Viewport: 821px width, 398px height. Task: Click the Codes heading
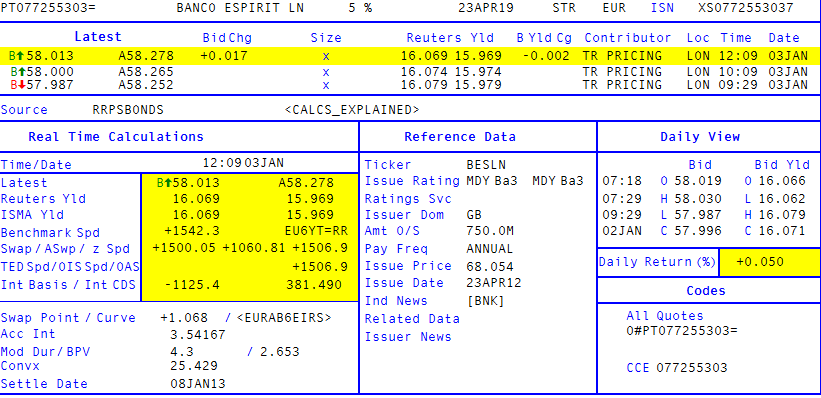click(706, 291)
